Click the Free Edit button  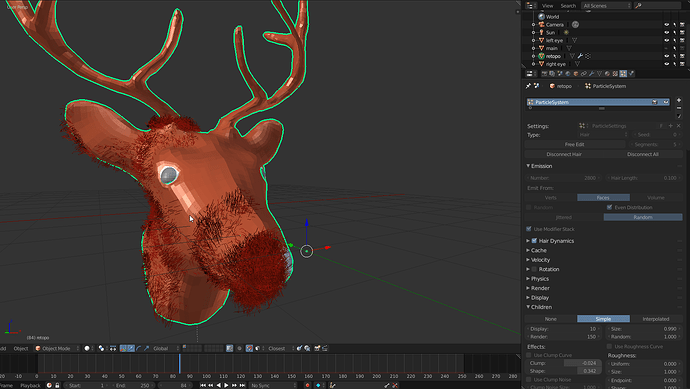[574, 144]
